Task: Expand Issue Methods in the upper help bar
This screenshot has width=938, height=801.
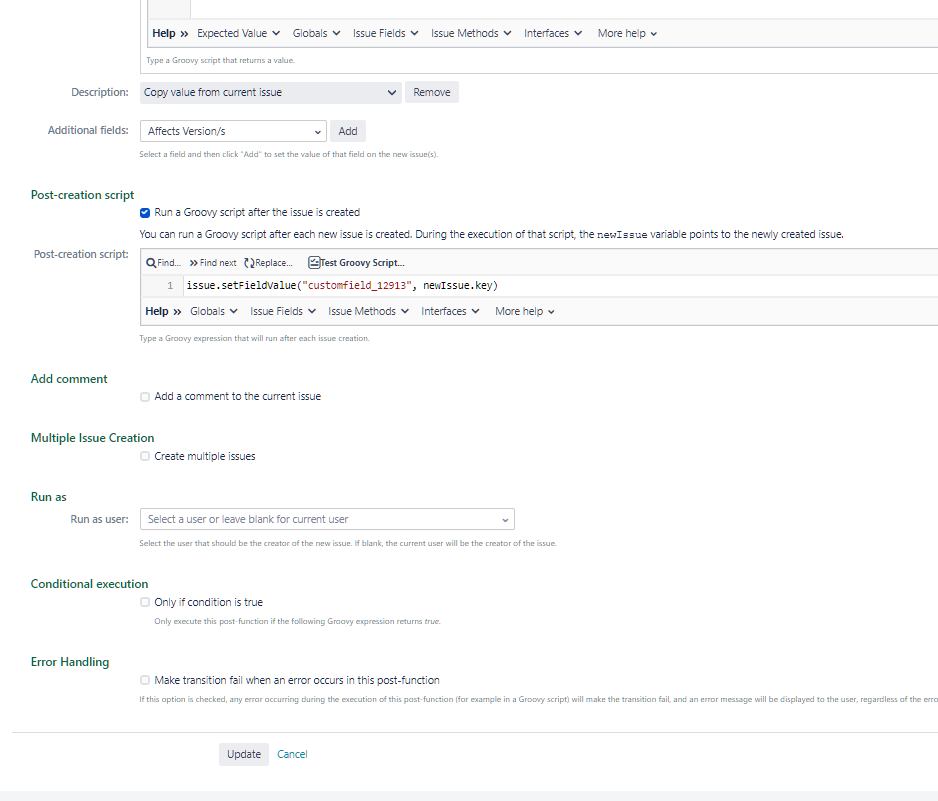Action: pyautogui.click(x=471, y=33)
